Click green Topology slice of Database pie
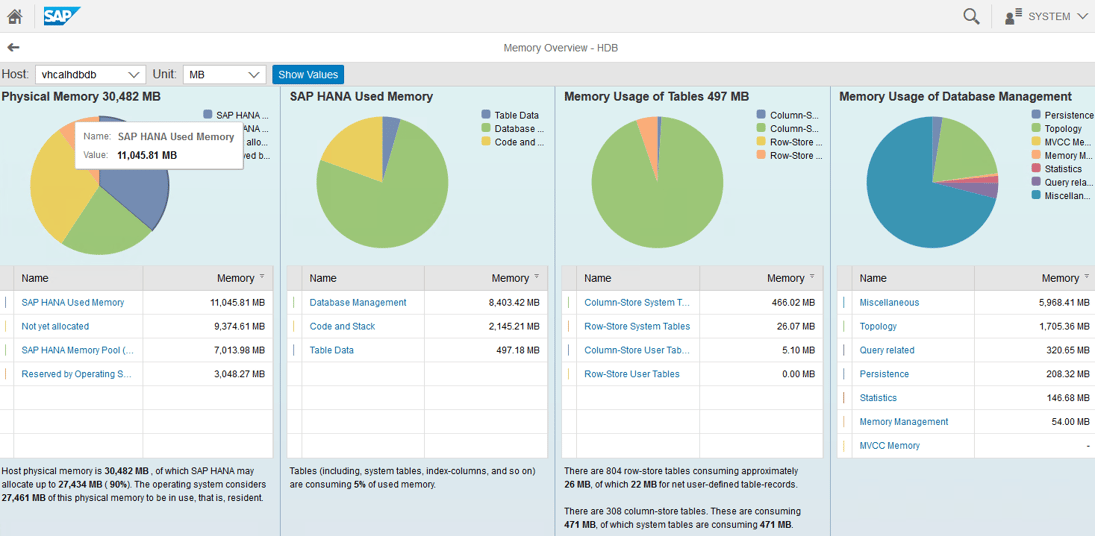1095x536 pixels. (x=964, y=150)
